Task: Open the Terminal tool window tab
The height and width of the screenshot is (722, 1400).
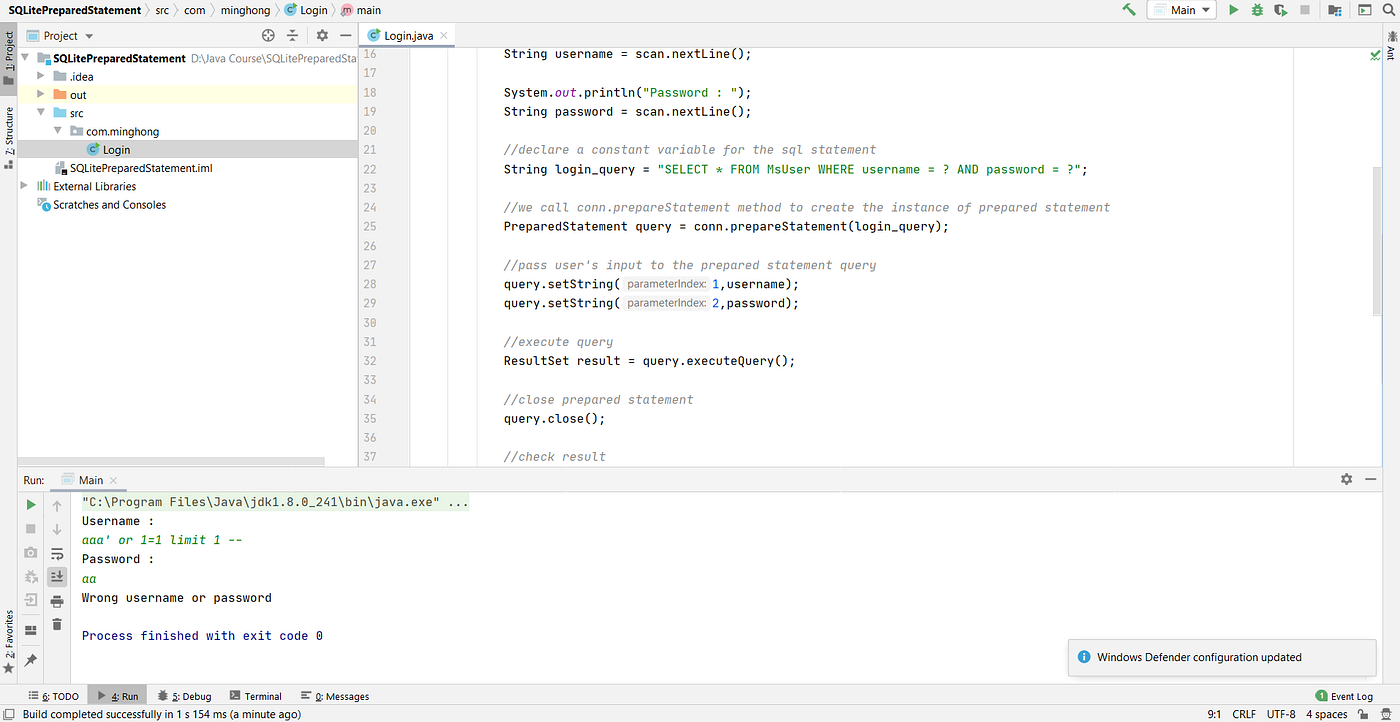Action: [256, 696]
